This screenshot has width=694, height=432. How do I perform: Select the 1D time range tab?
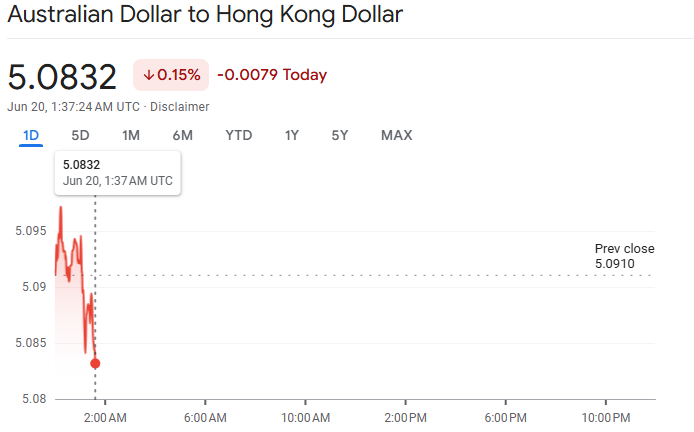(31, 135)
